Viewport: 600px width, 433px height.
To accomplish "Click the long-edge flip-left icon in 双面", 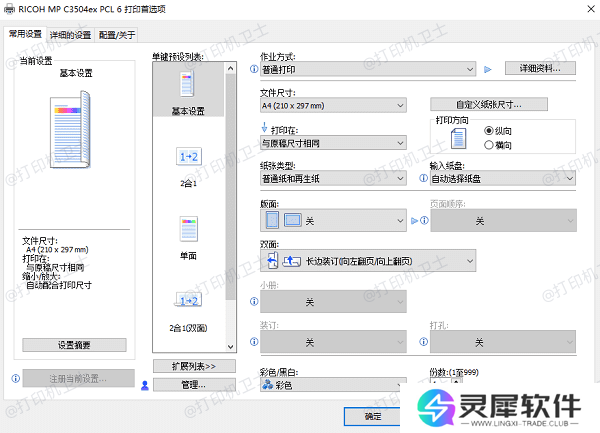I will 272,261.
